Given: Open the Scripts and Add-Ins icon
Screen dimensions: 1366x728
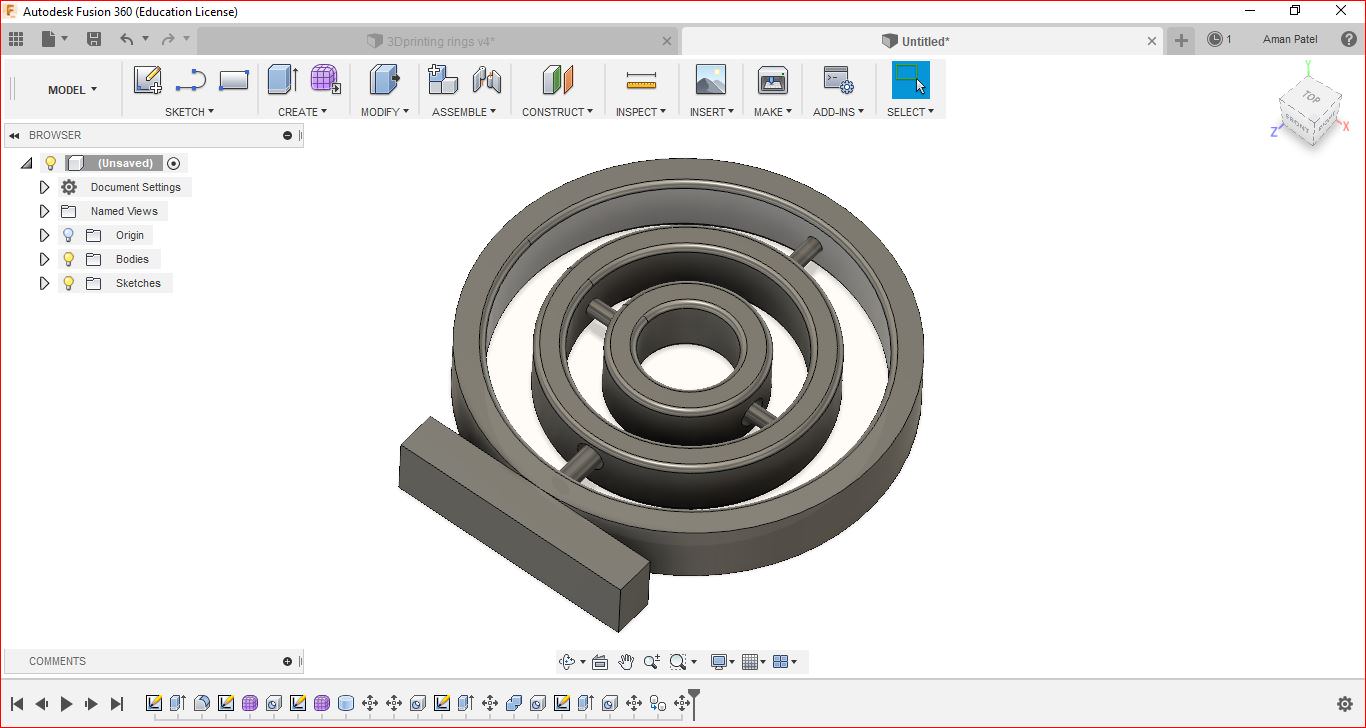Looking at the screenshot, I should [838, 80].
